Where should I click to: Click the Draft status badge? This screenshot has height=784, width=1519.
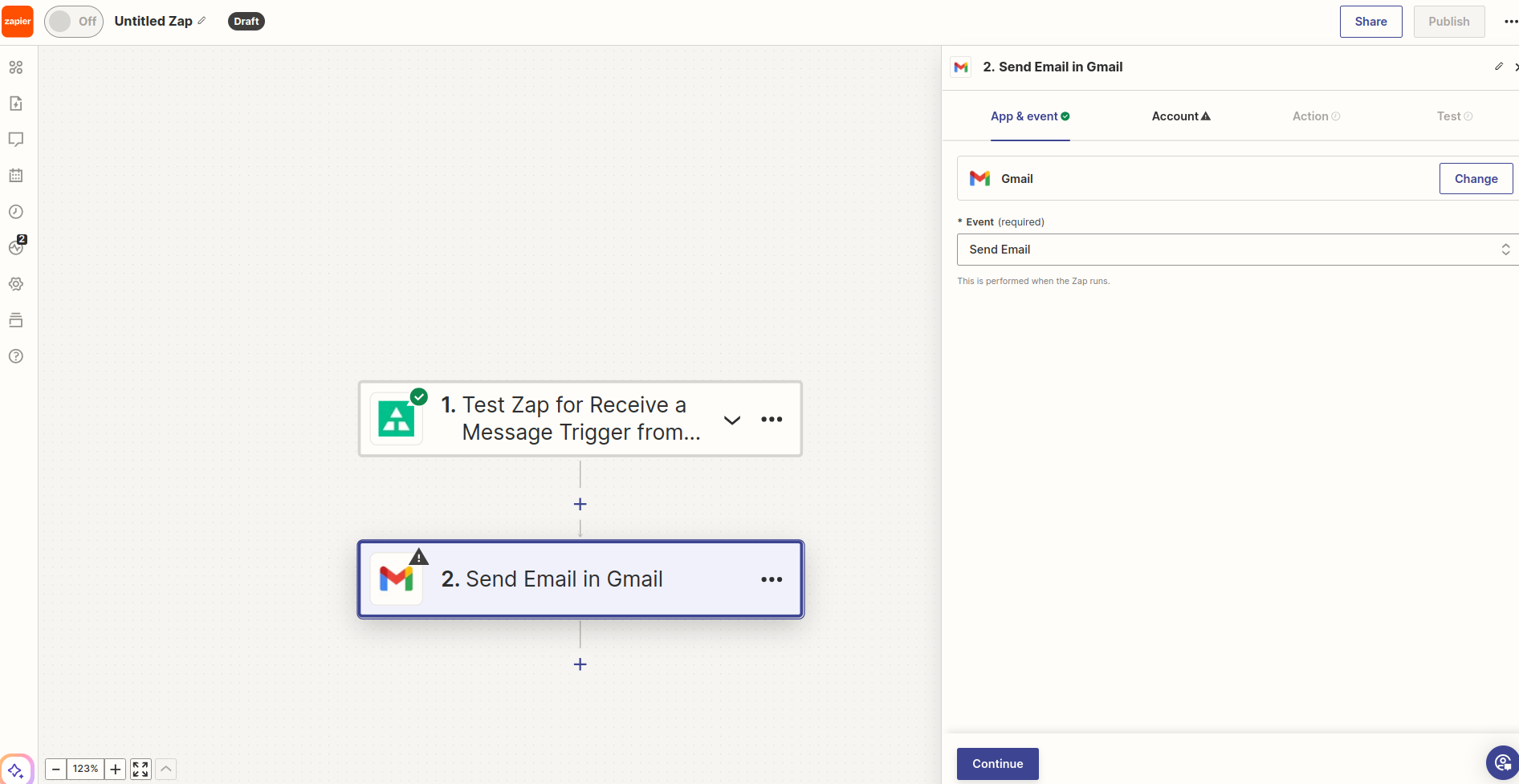(246, 22)
